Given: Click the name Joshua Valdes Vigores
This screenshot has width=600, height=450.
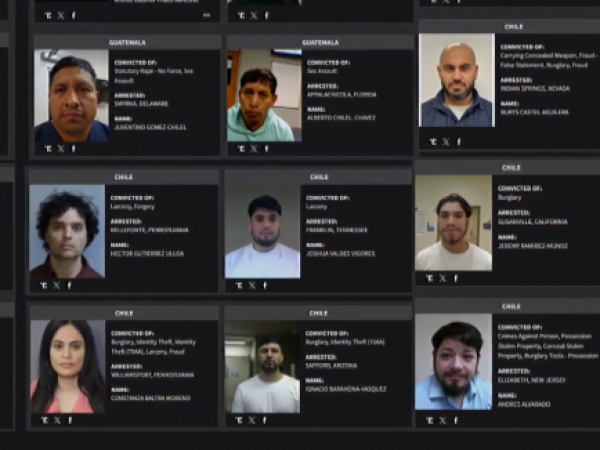Looking at the screenshot, I should (338, 253).
